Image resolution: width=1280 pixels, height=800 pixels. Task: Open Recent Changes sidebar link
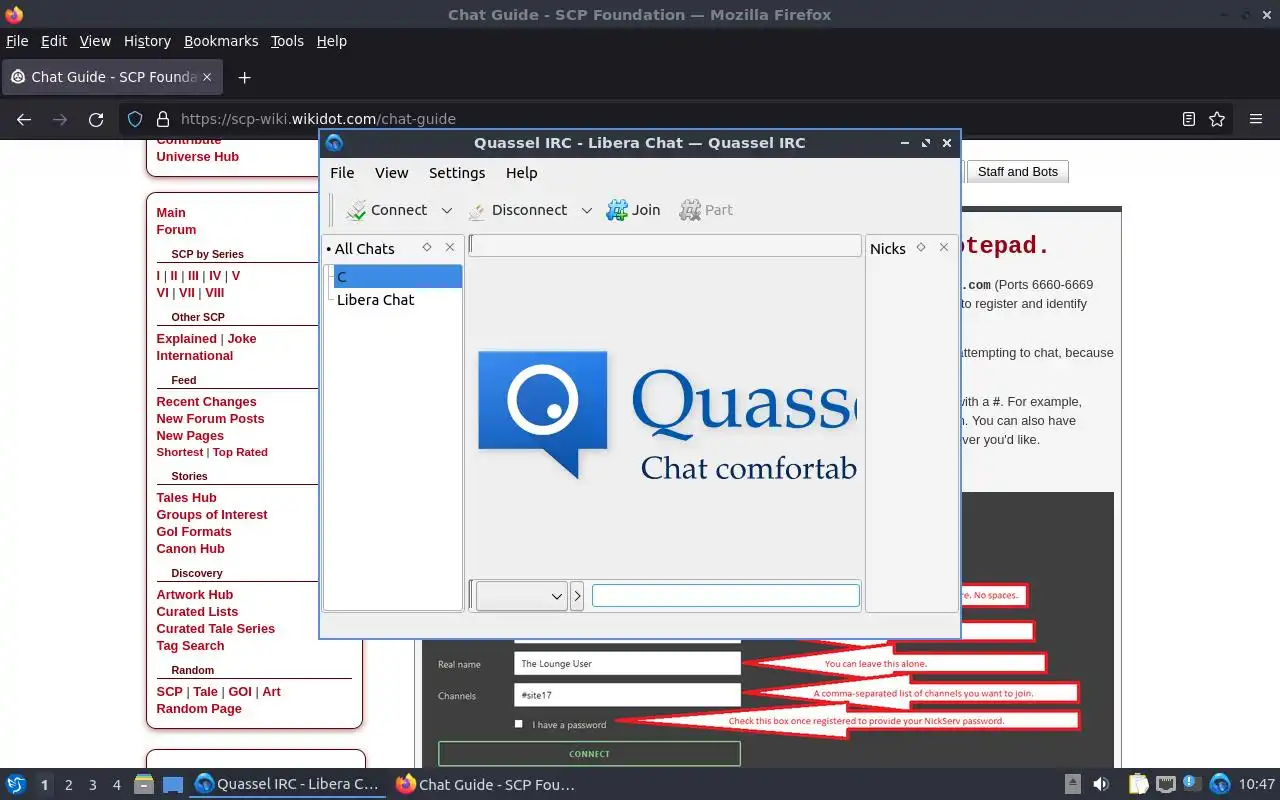coord(206,402)
